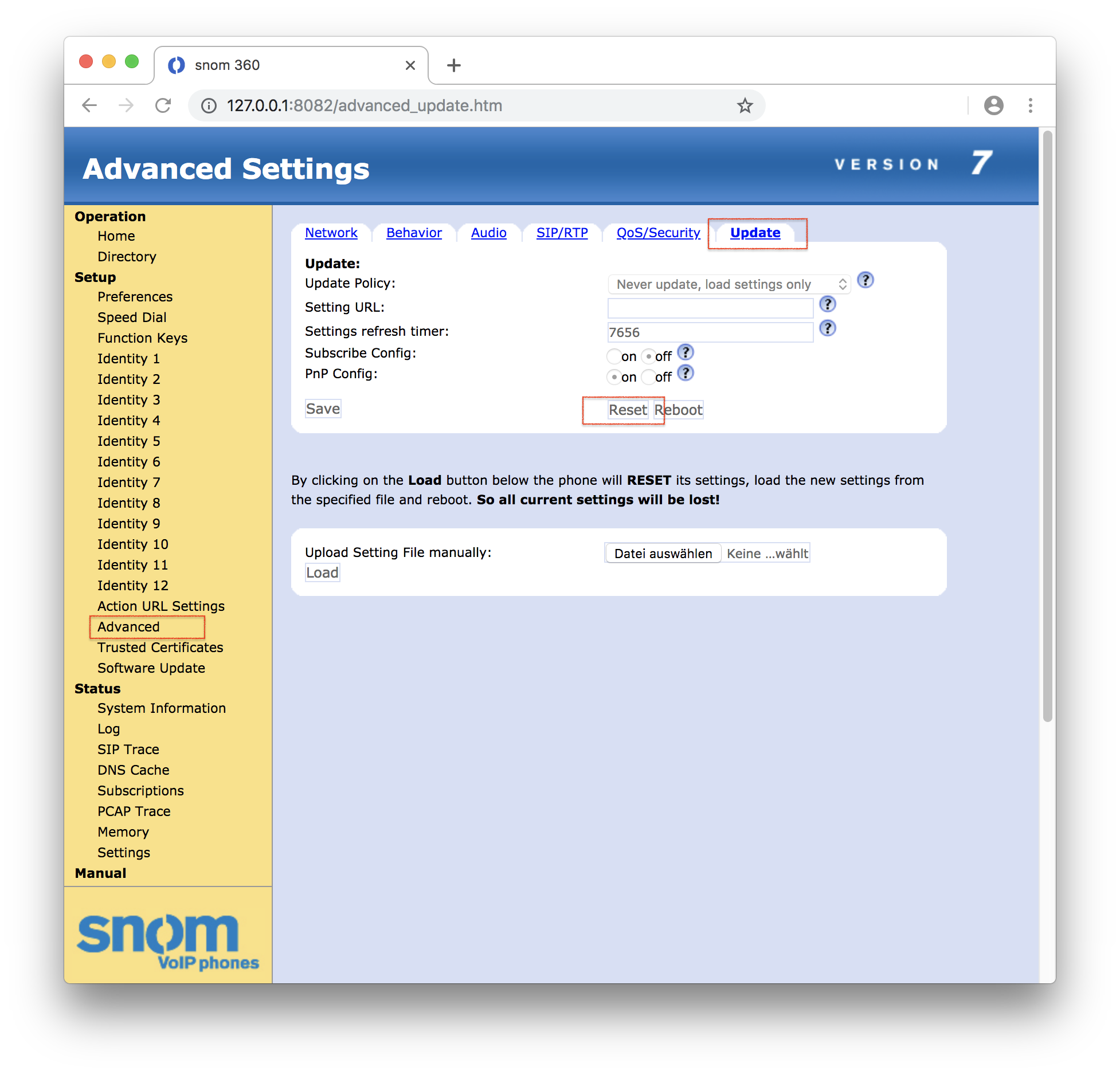Select the PnP Config on radio button

click(614, 377)
